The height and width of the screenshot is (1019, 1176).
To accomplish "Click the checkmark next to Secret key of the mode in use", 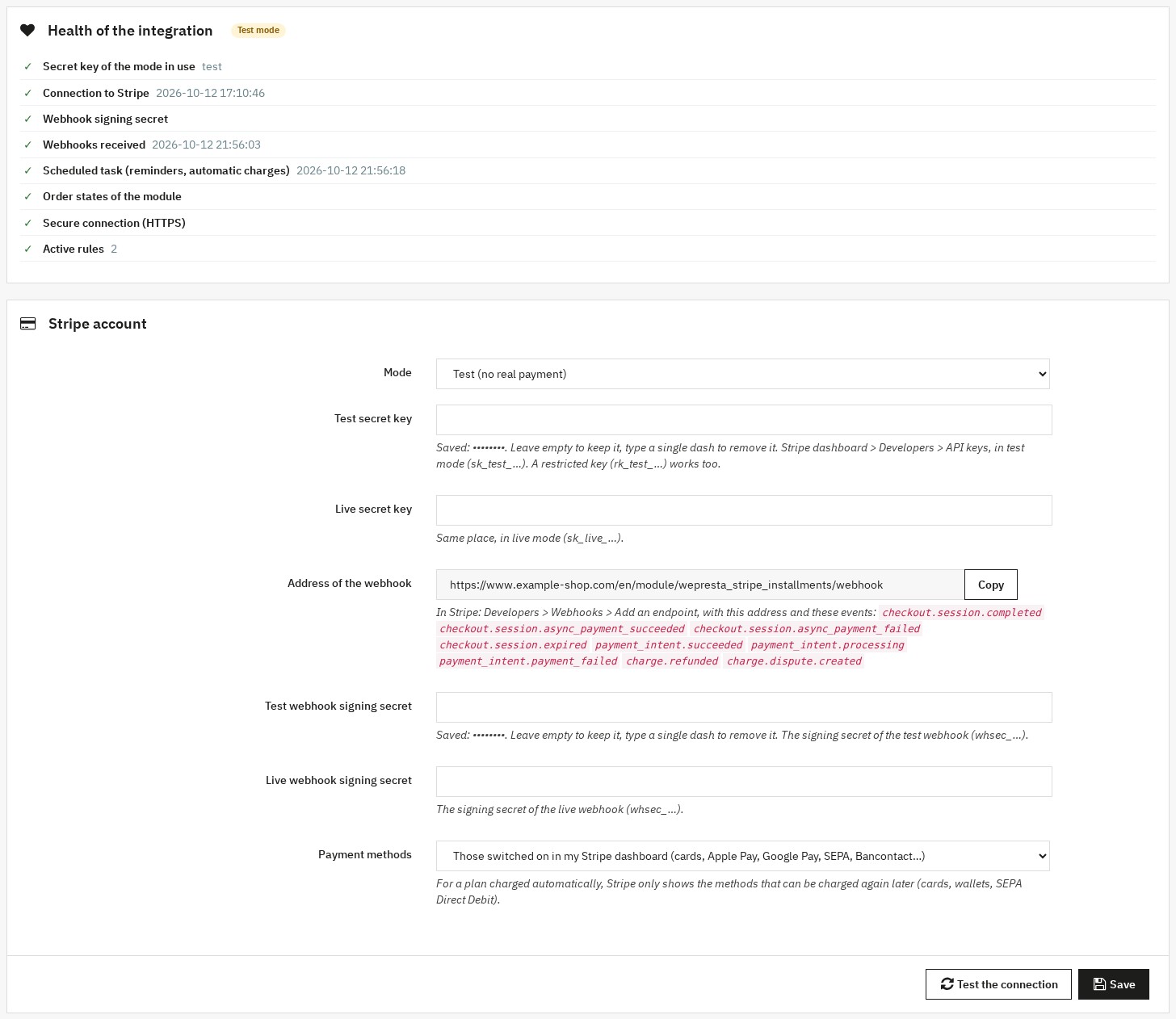I will (x=28, y=66).
